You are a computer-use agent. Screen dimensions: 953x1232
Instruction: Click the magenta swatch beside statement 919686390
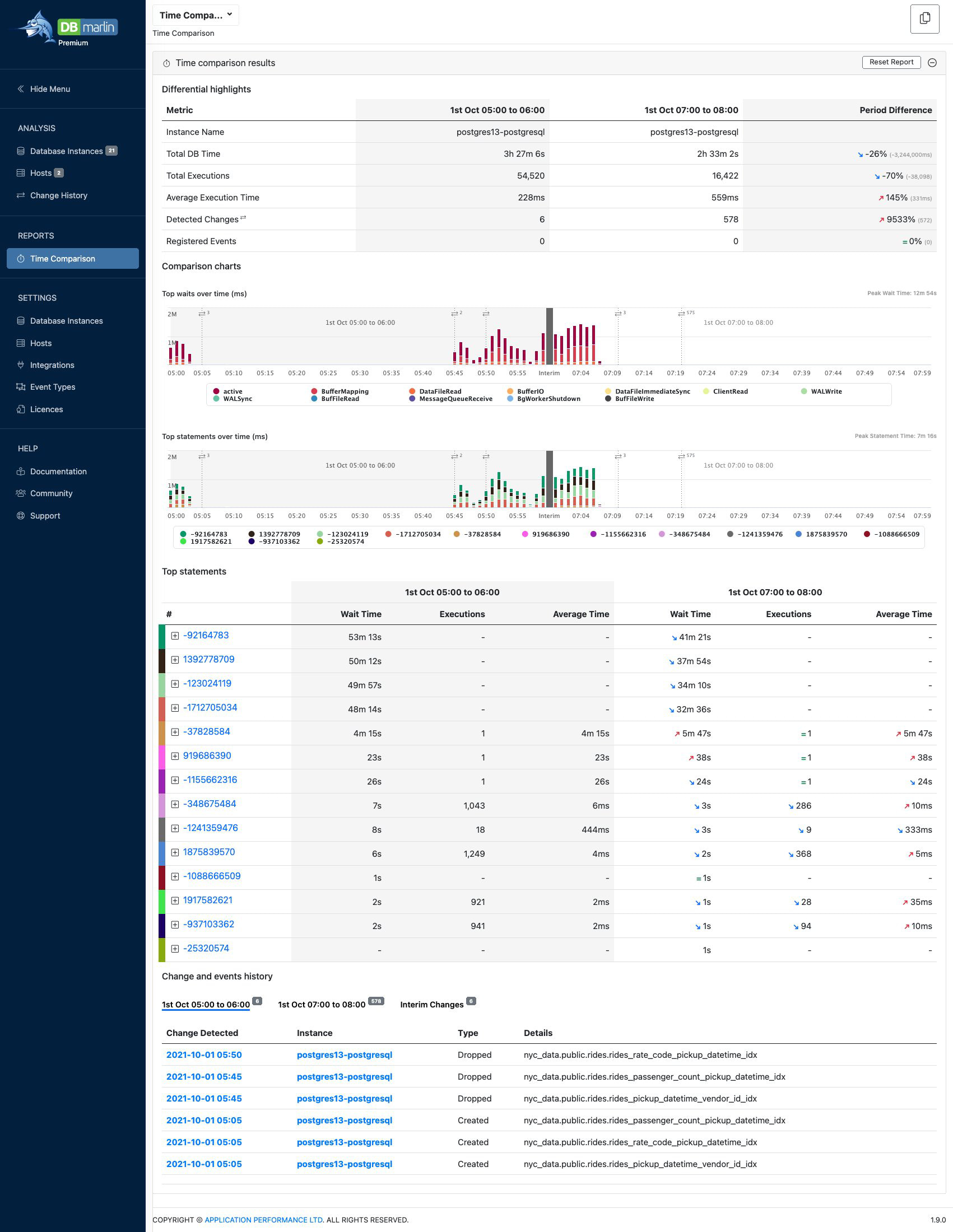tap(162, 757)
